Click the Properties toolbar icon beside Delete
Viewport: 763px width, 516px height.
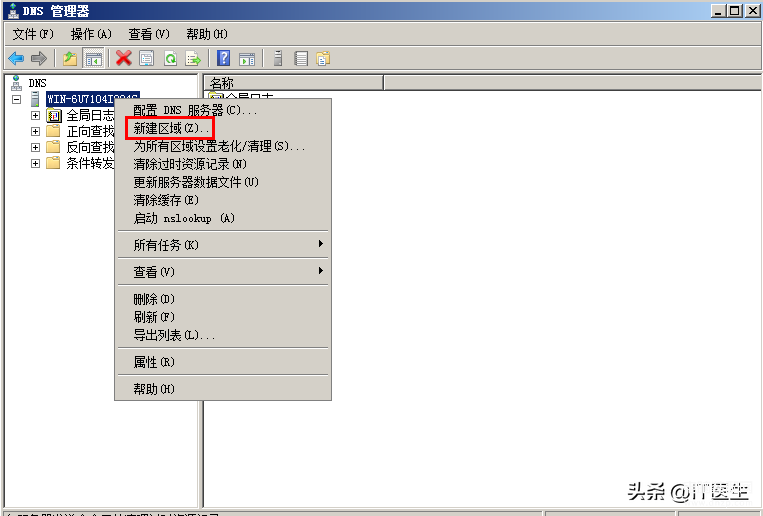(x=146, y=59)
